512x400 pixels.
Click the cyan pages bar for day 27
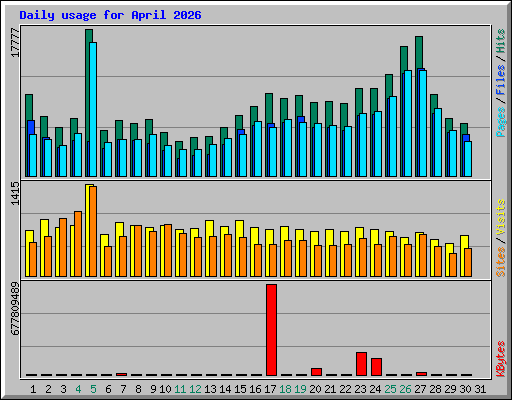[x=423, y=123]
